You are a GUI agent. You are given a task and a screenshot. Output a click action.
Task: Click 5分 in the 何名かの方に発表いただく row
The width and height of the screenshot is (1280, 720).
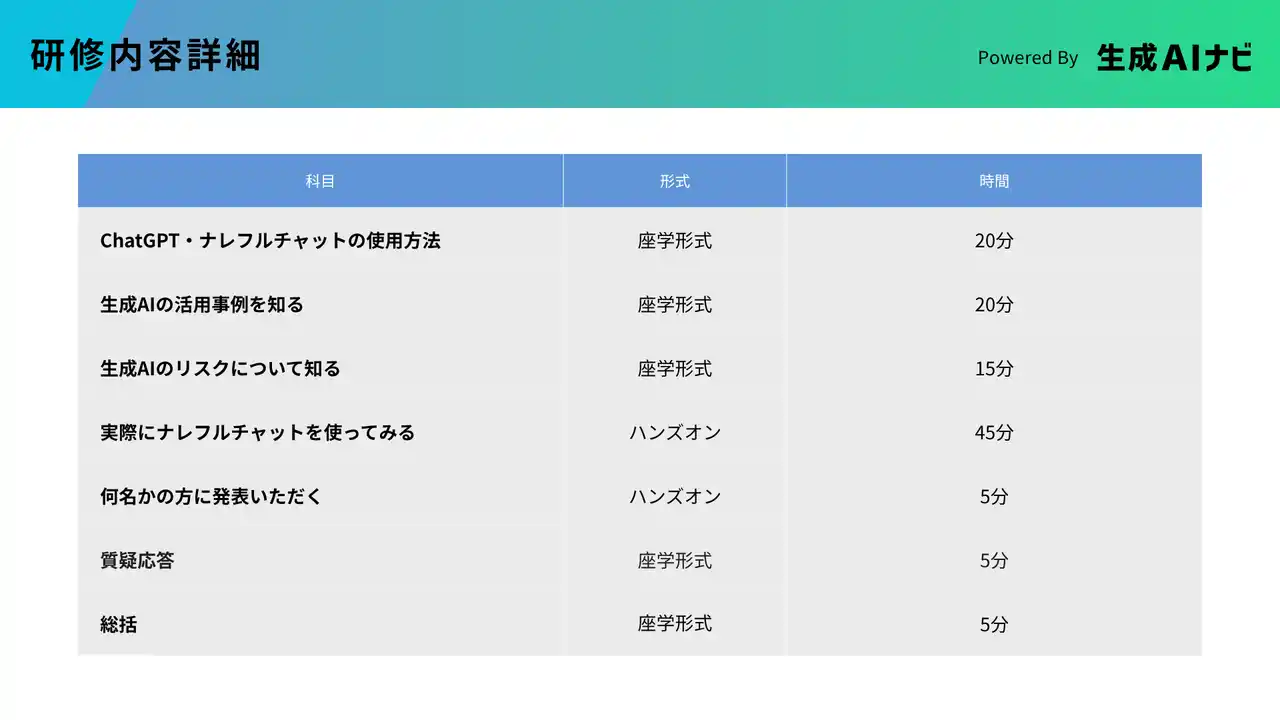click(994, 496)
